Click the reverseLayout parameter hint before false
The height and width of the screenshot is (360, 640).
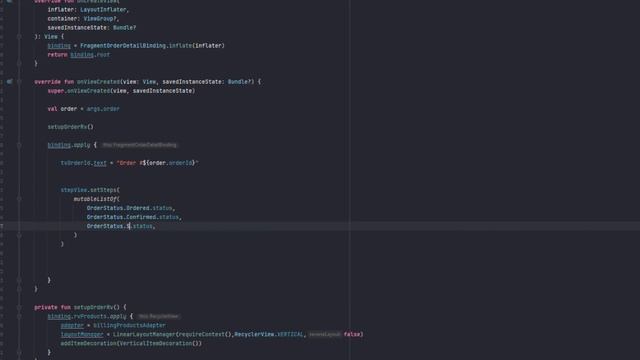pyautogui.click(x=324, y=334)
